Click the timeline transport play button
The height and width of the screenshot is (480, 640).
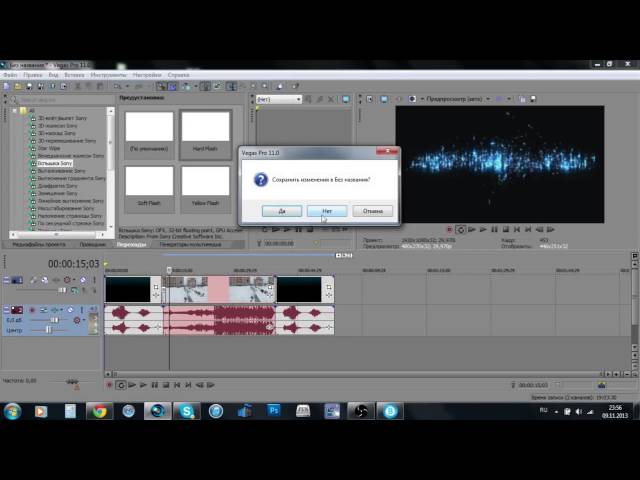click(x=143, y=385)
